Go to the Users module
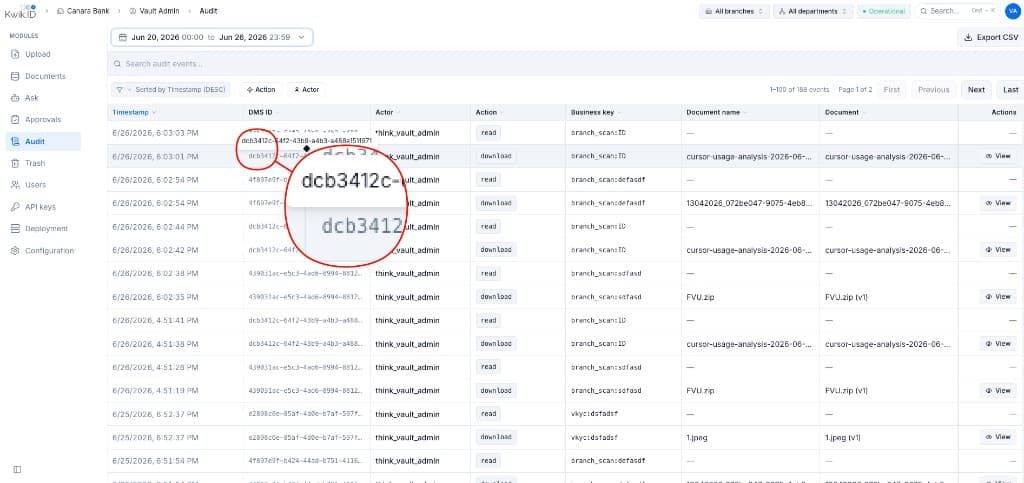The width and height of the screenshot is (1024, 483). (35, 185)
